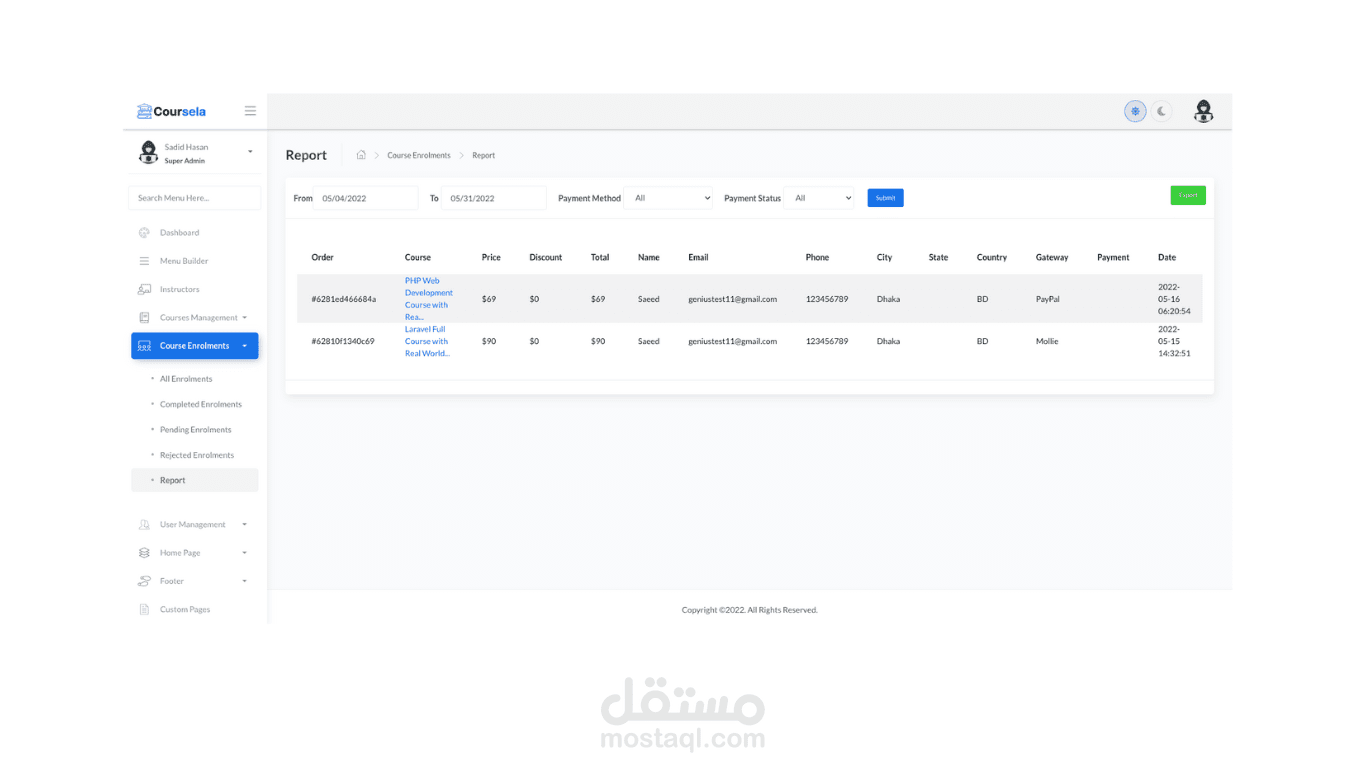Click the Gateway column header
Viewport: 1366px width, 768px height.
1052,257
